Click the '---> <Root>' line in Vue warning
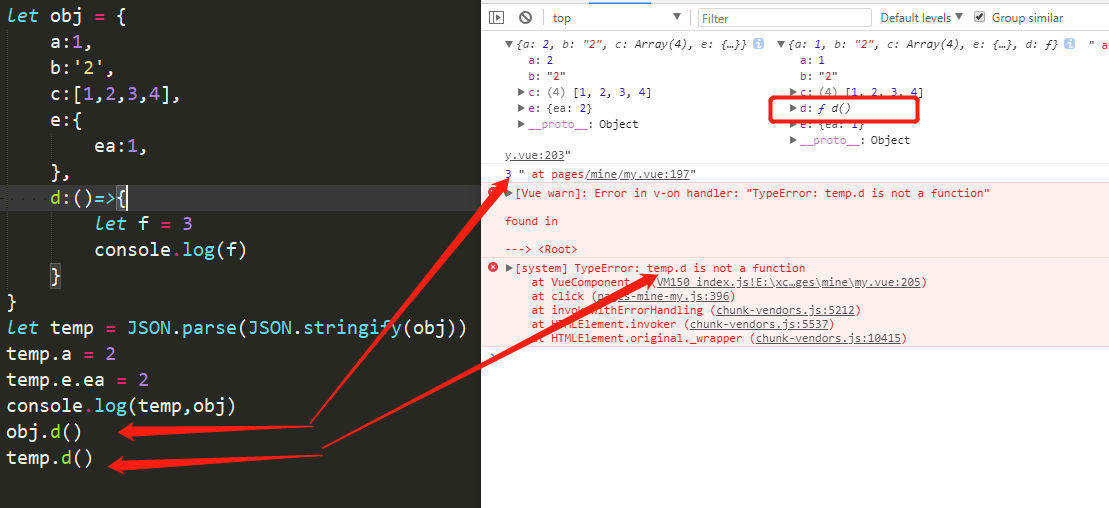 540,249
